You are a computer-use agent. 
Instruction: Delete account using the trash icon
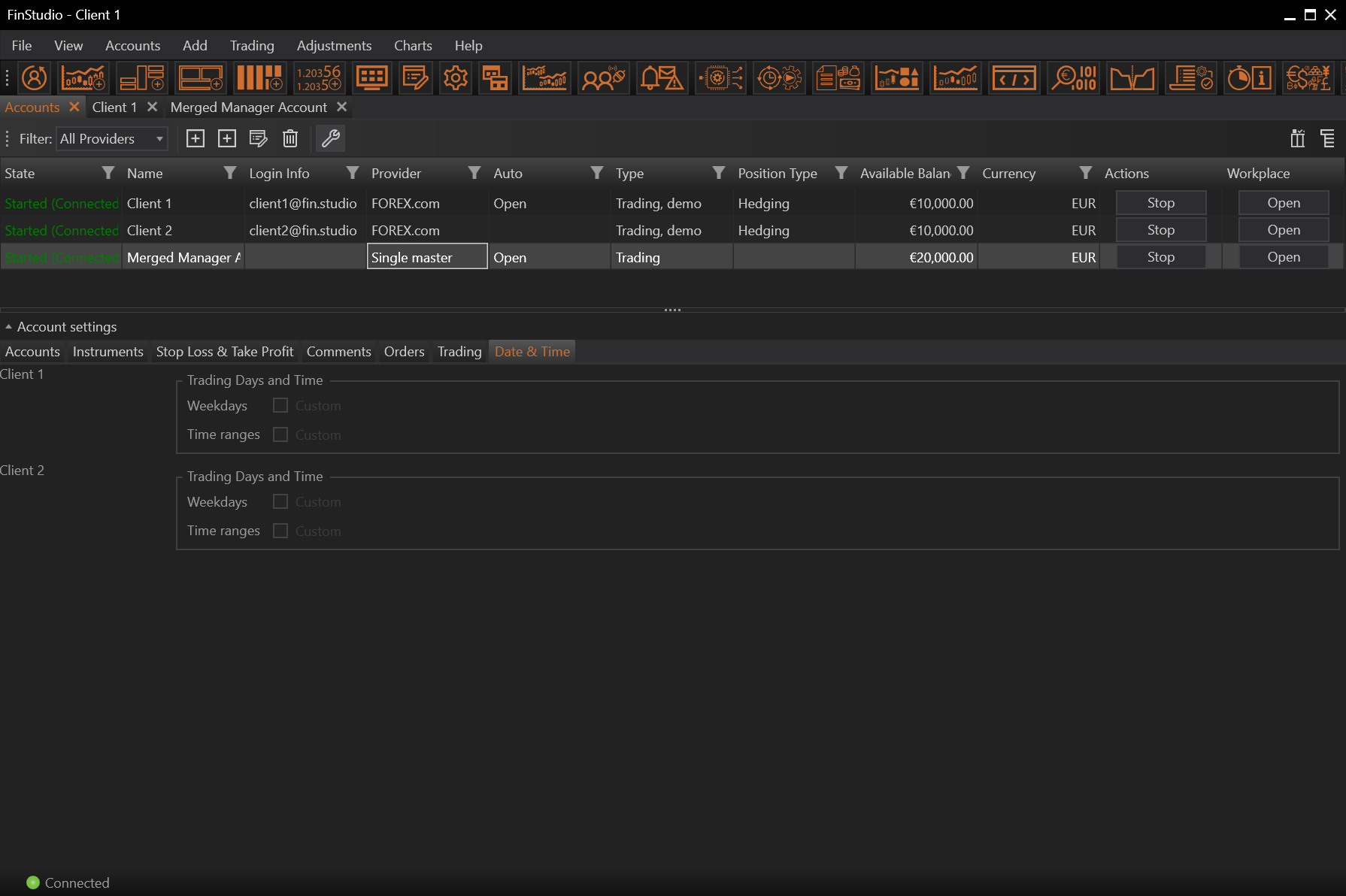point(290,138)
